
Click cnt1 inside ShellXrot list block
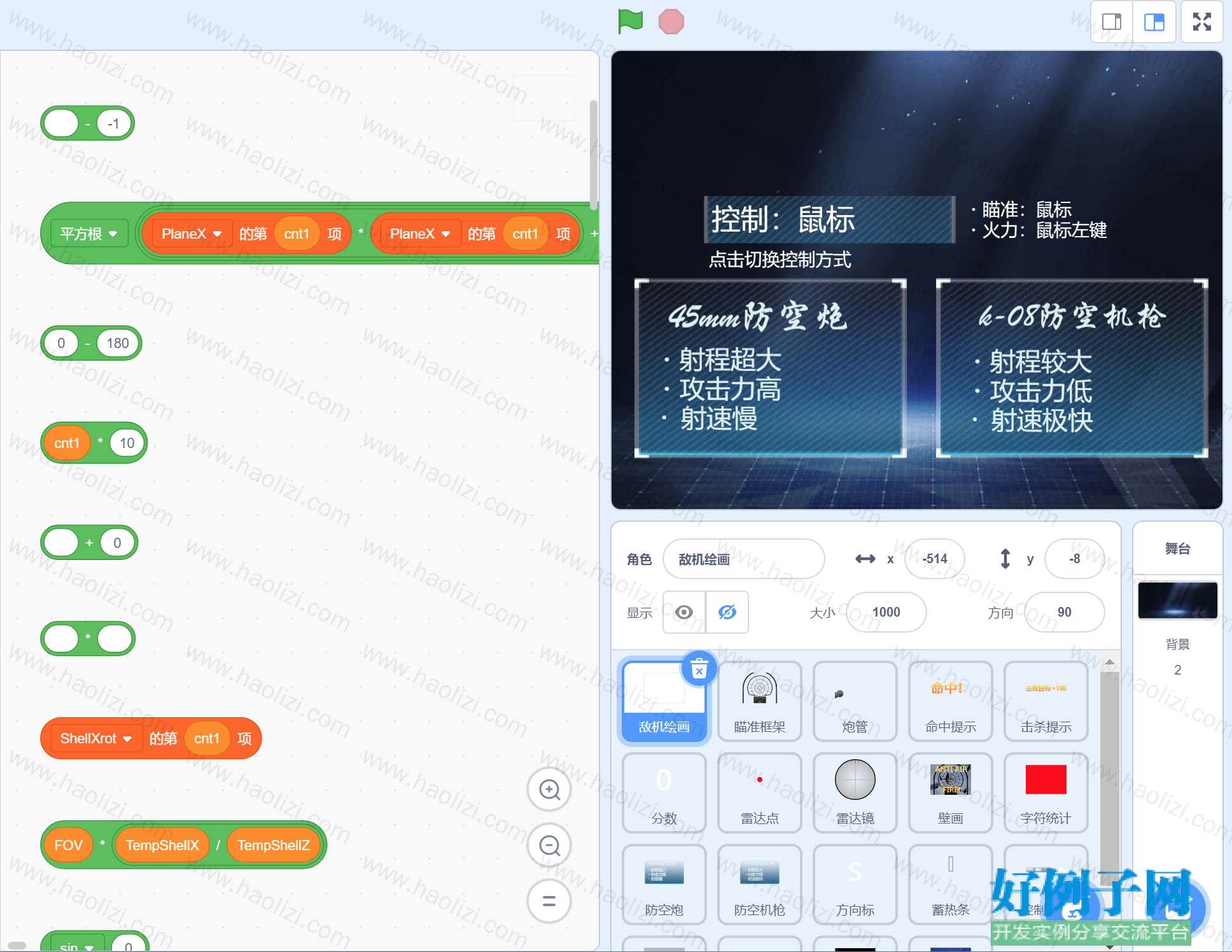pos(207,738)
